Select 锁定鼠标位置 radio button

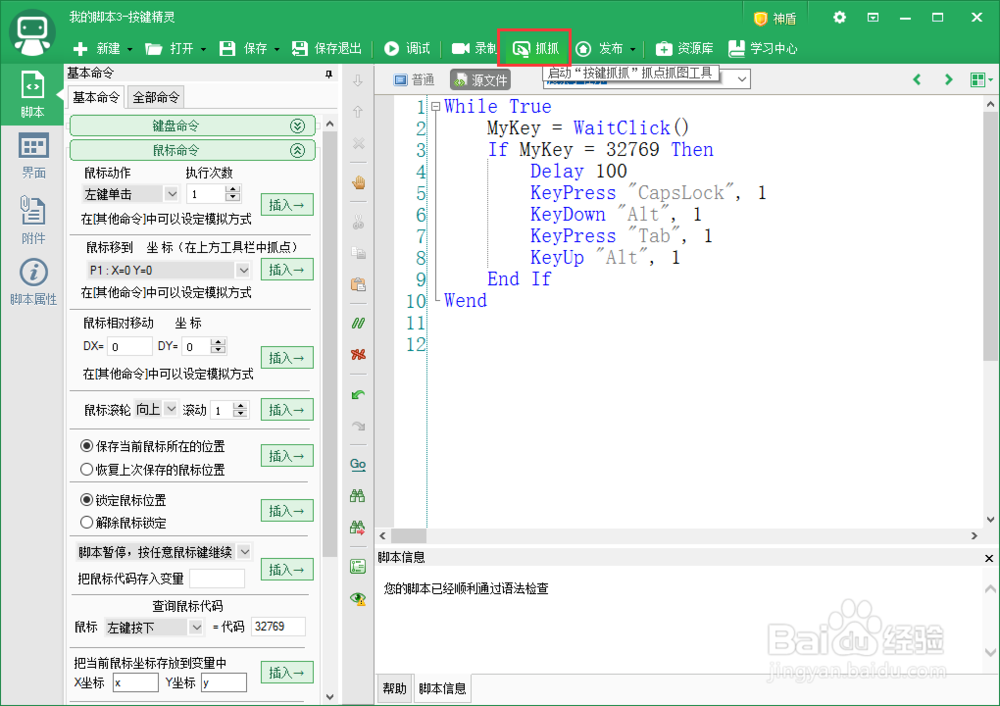[x=87, y=499]
